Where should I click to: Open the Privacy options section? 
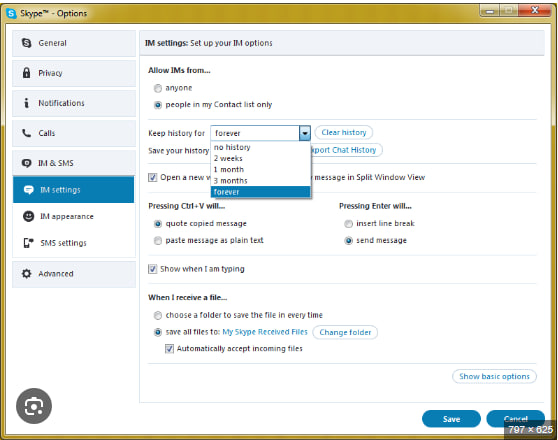(74, 73)
